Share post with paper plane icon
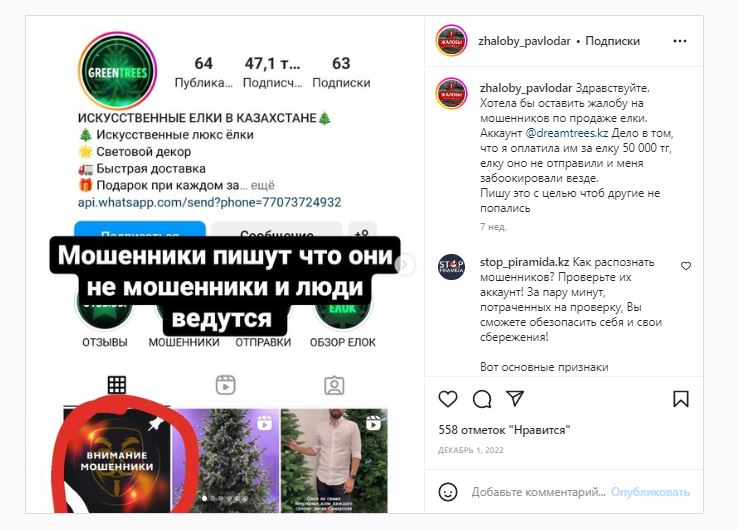 coord(515,399)
